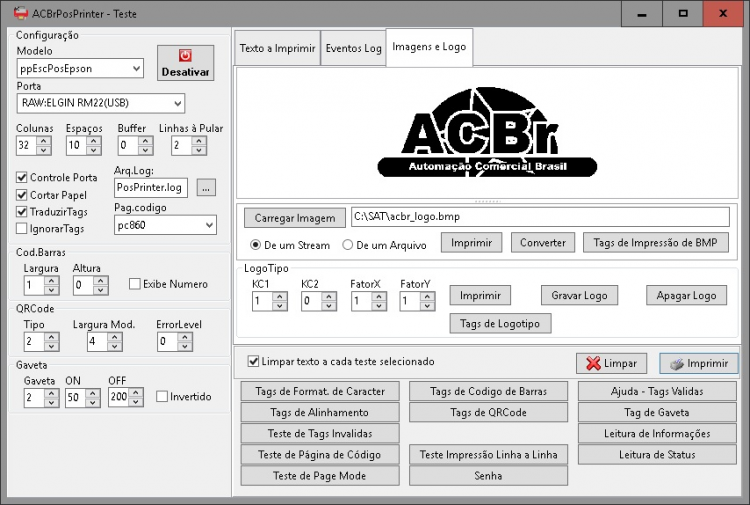Click Apagar Logo button
The height and width of the screenshot is (505, 750).
click(686, 296)
